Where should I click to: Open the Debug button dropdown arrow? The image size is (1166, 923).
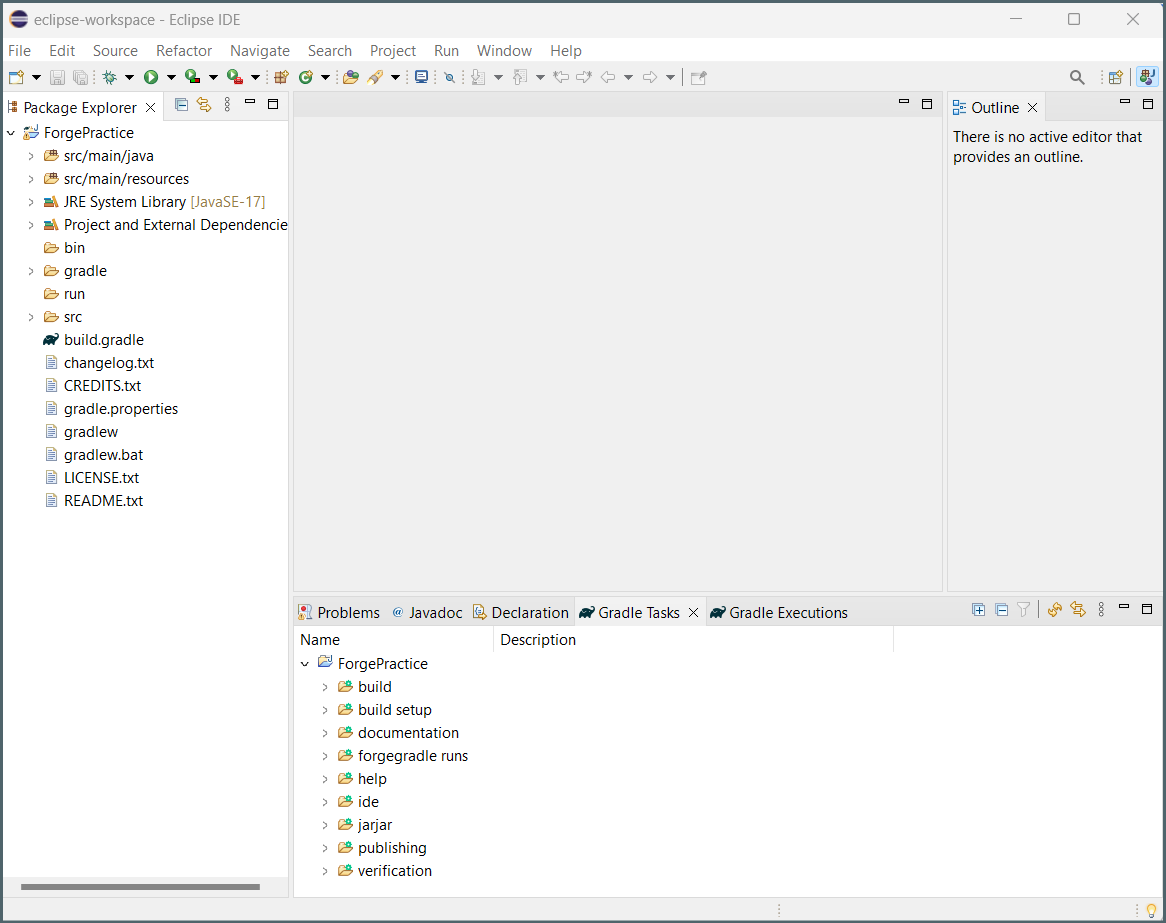[x=129, y=77]
